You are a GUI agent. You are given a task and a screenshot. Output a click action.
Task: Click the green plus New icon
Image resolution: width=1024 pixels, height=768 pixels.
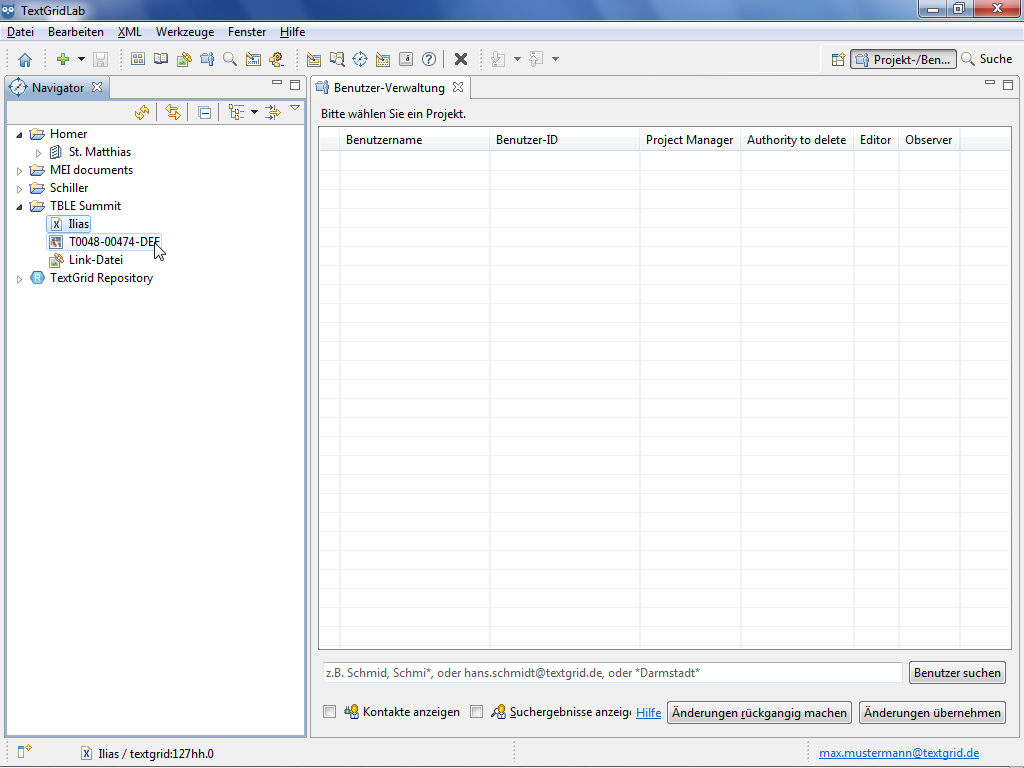pyautogui.click(x=62, y=60)
